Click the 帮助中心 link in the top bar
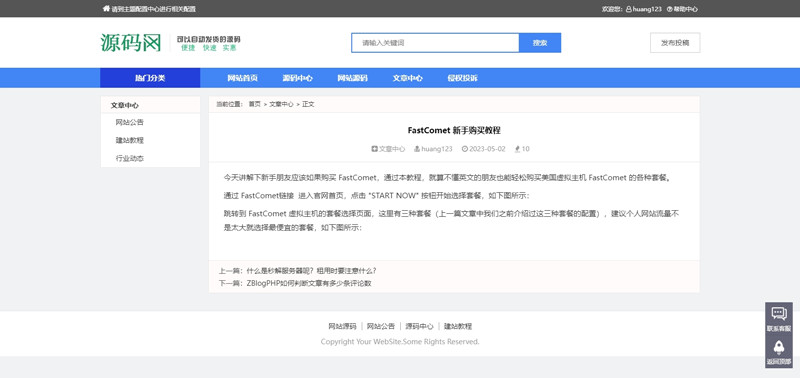The image size is (800, 378). [686, 9]
